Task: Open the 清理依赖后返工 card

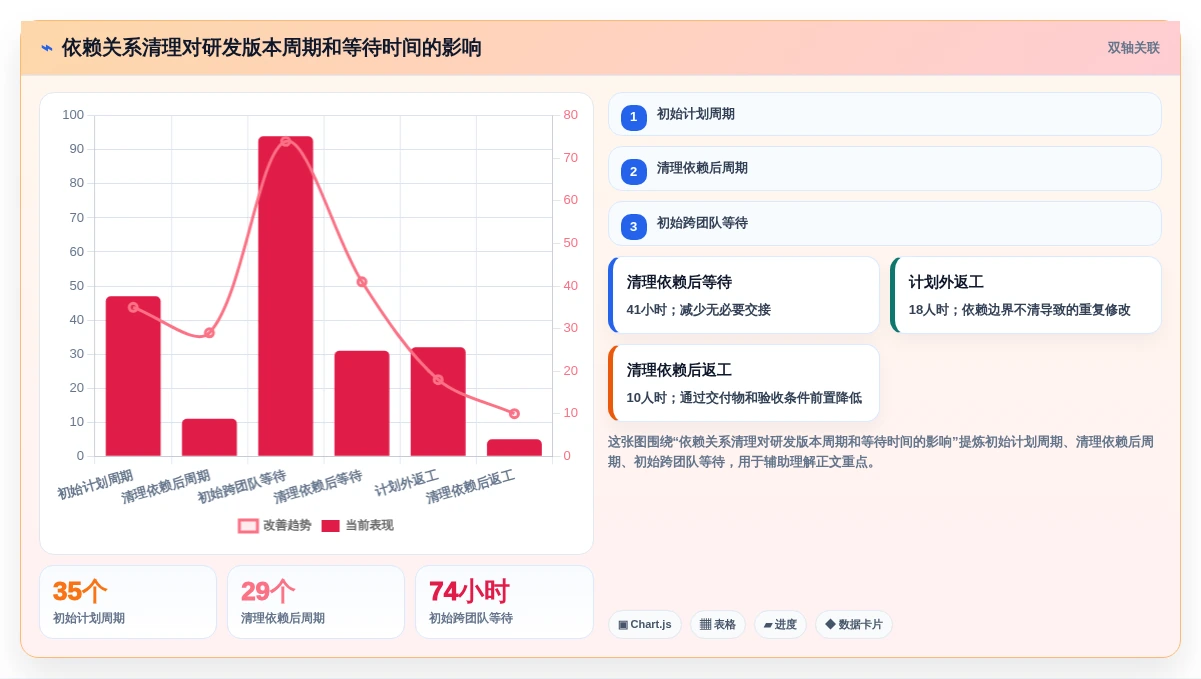Action: (x=744, y=383)
